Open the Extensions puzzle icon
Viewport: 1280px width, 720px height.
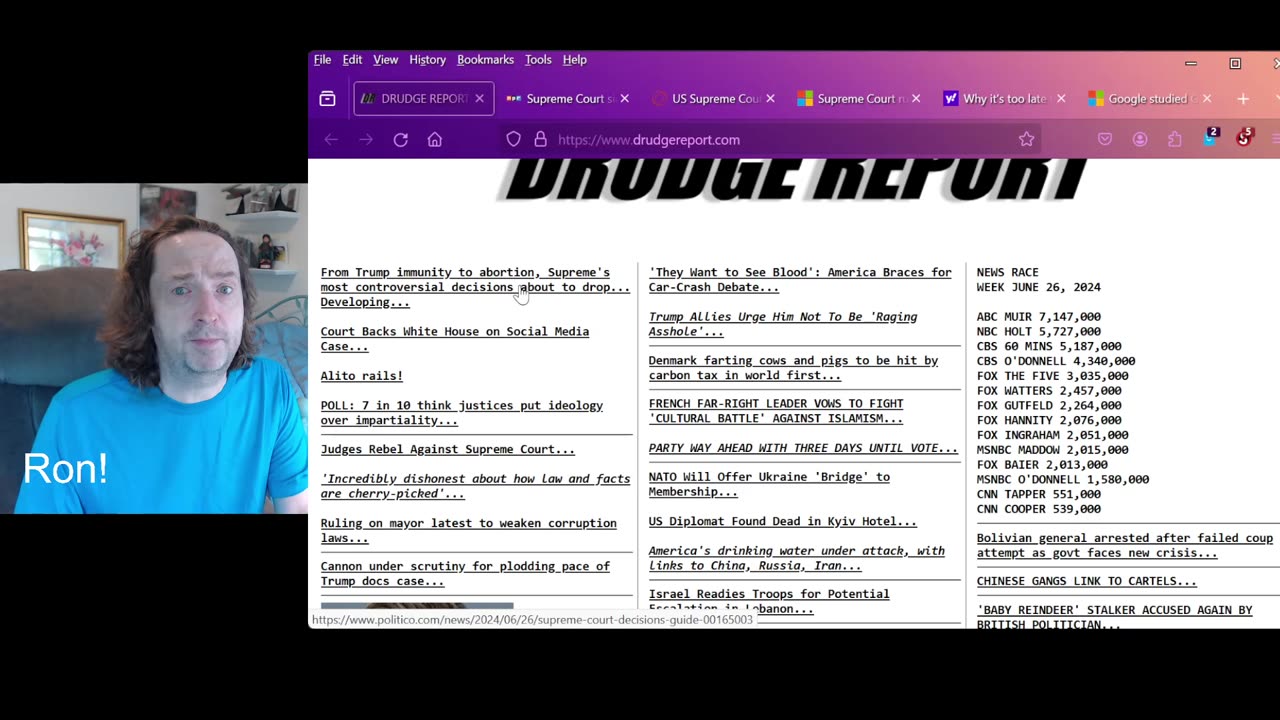pyautogui.click(x=1174, y=140)
